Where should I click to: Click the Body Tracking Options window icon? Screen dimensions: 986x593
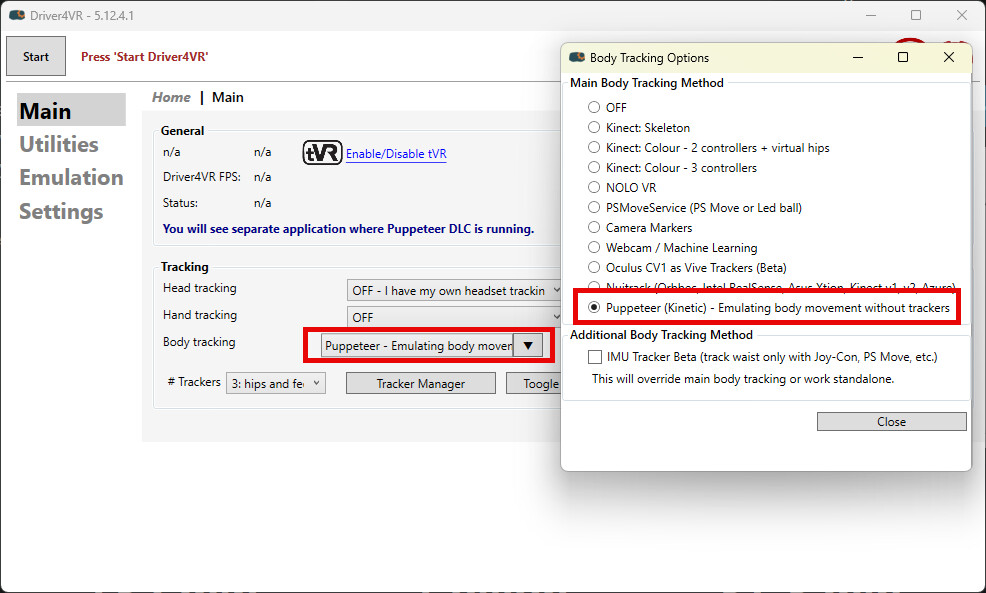pos(576,57)
